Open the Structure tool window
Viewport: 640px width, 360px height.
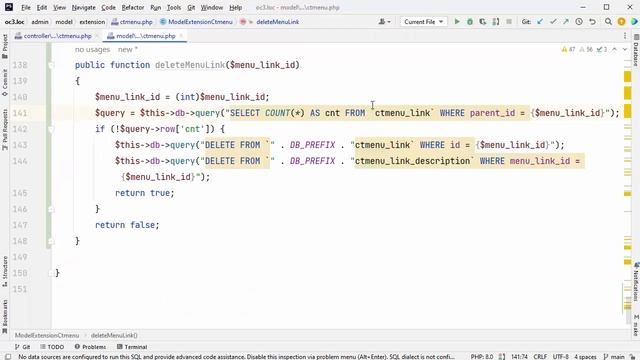(x=5, y=271)
